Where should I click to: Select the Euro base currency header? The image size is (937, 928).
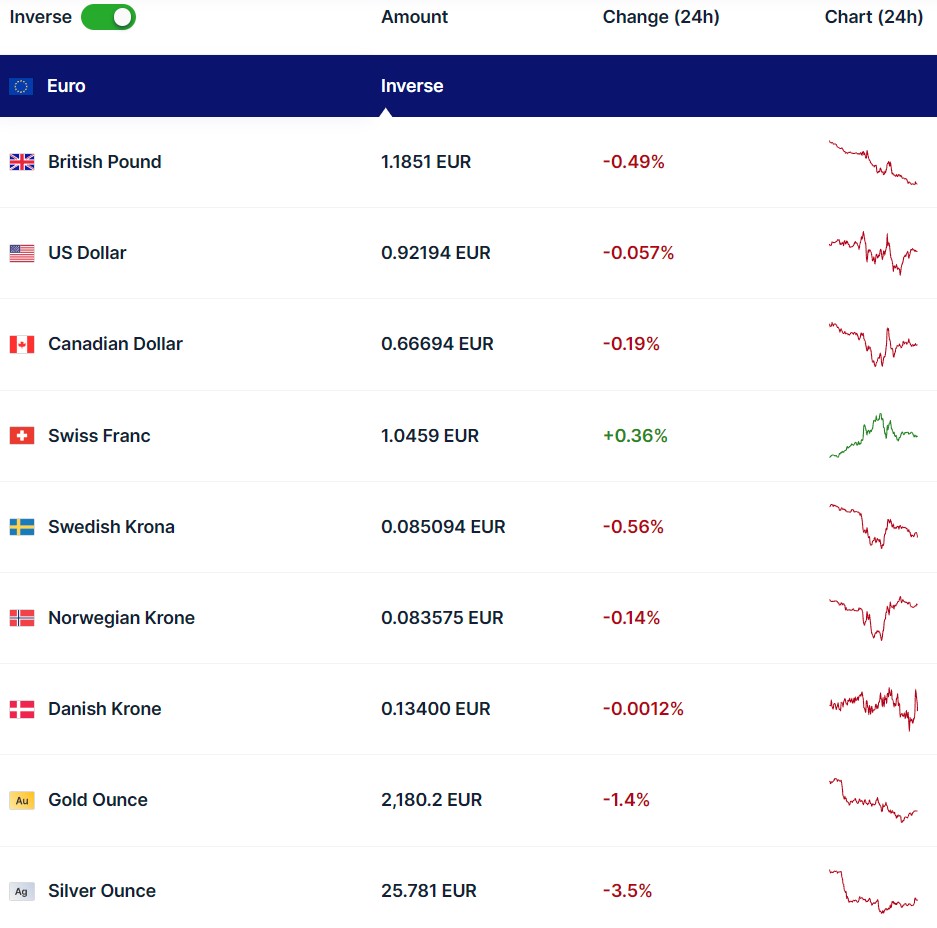[x=66, y=86]
